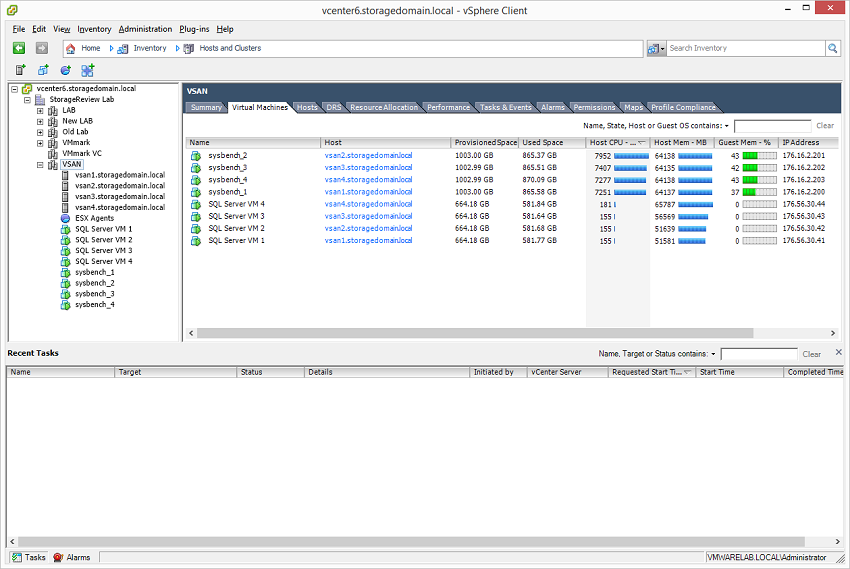The width and height of the screenshot is (850, 569).
Task: Click sysbench_1 VM icon in table
Action: [x=196, y=192]
